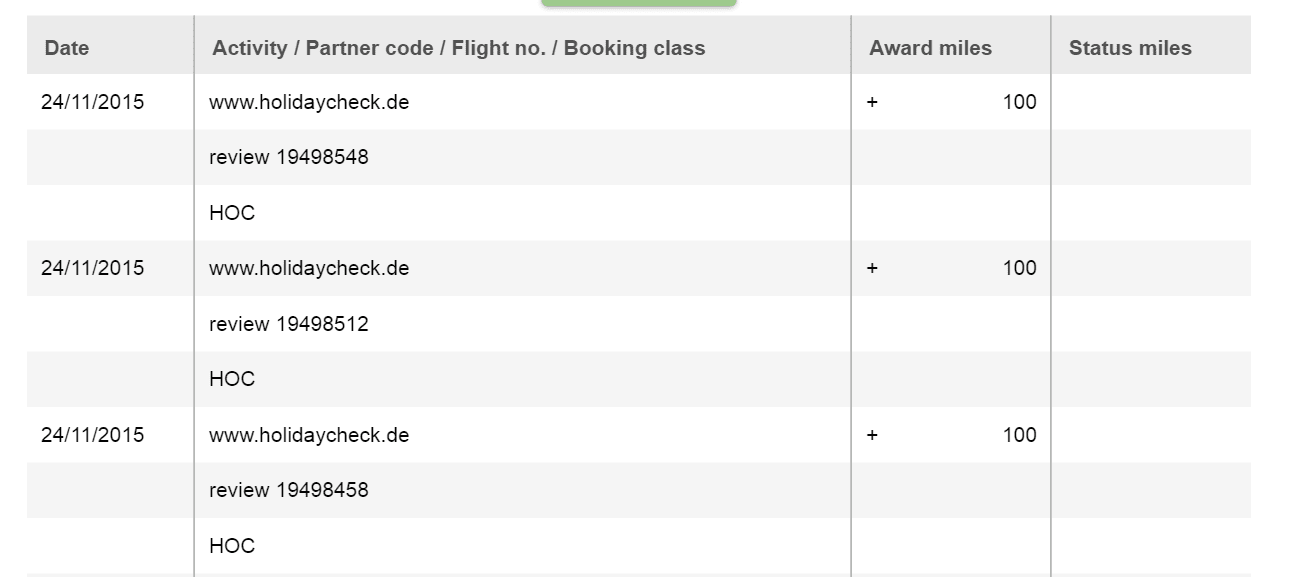Click the Status miles column header
The height and width of the screenshot is (577, 1289).
click(x=1130, y=48)
